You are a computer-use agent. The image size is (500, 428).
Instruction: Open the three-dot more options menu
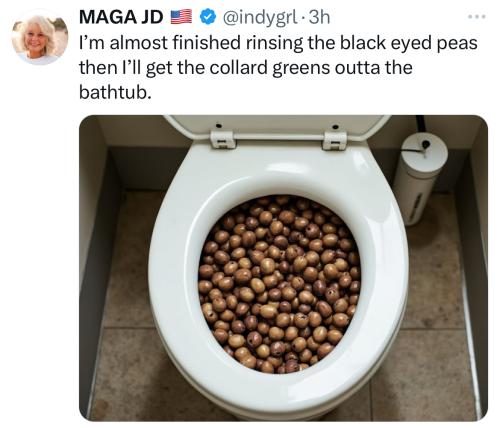(x=477, y=16)
